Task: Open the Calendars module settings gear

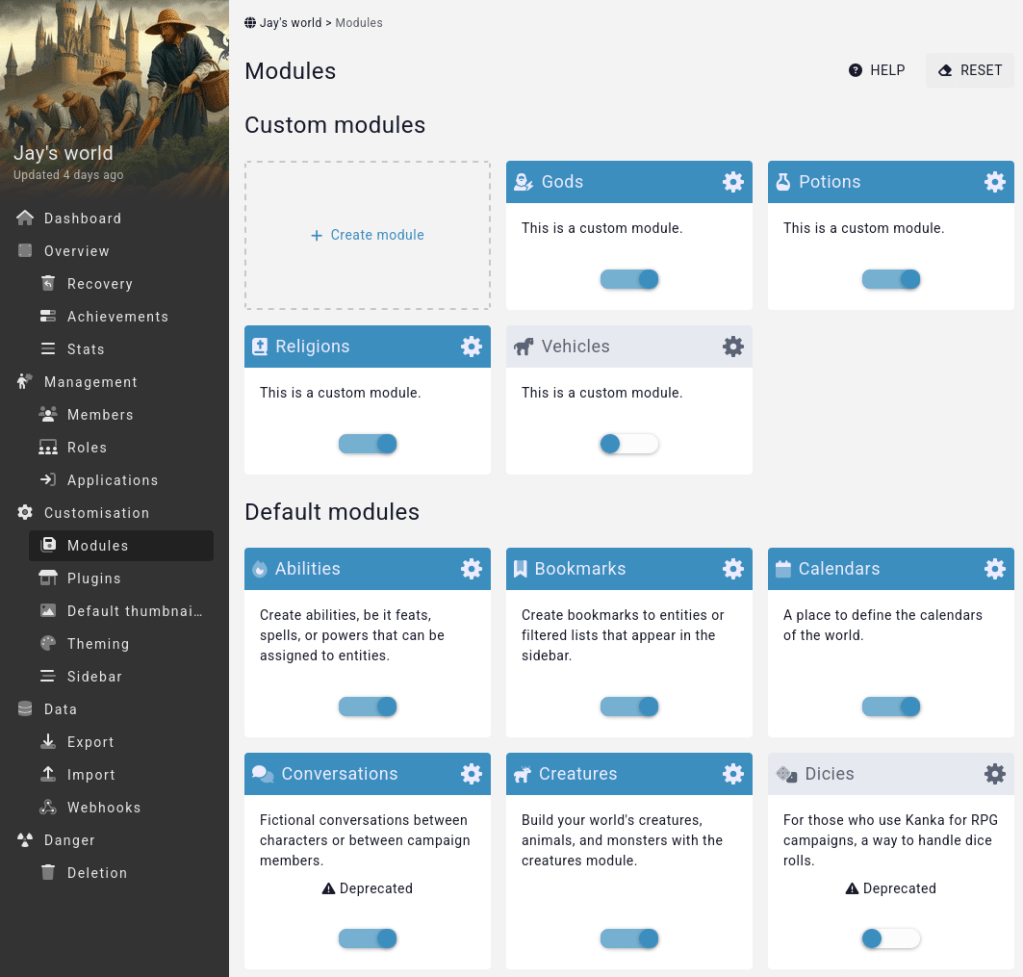Action: pyautogui.click(x=994, y=568)
